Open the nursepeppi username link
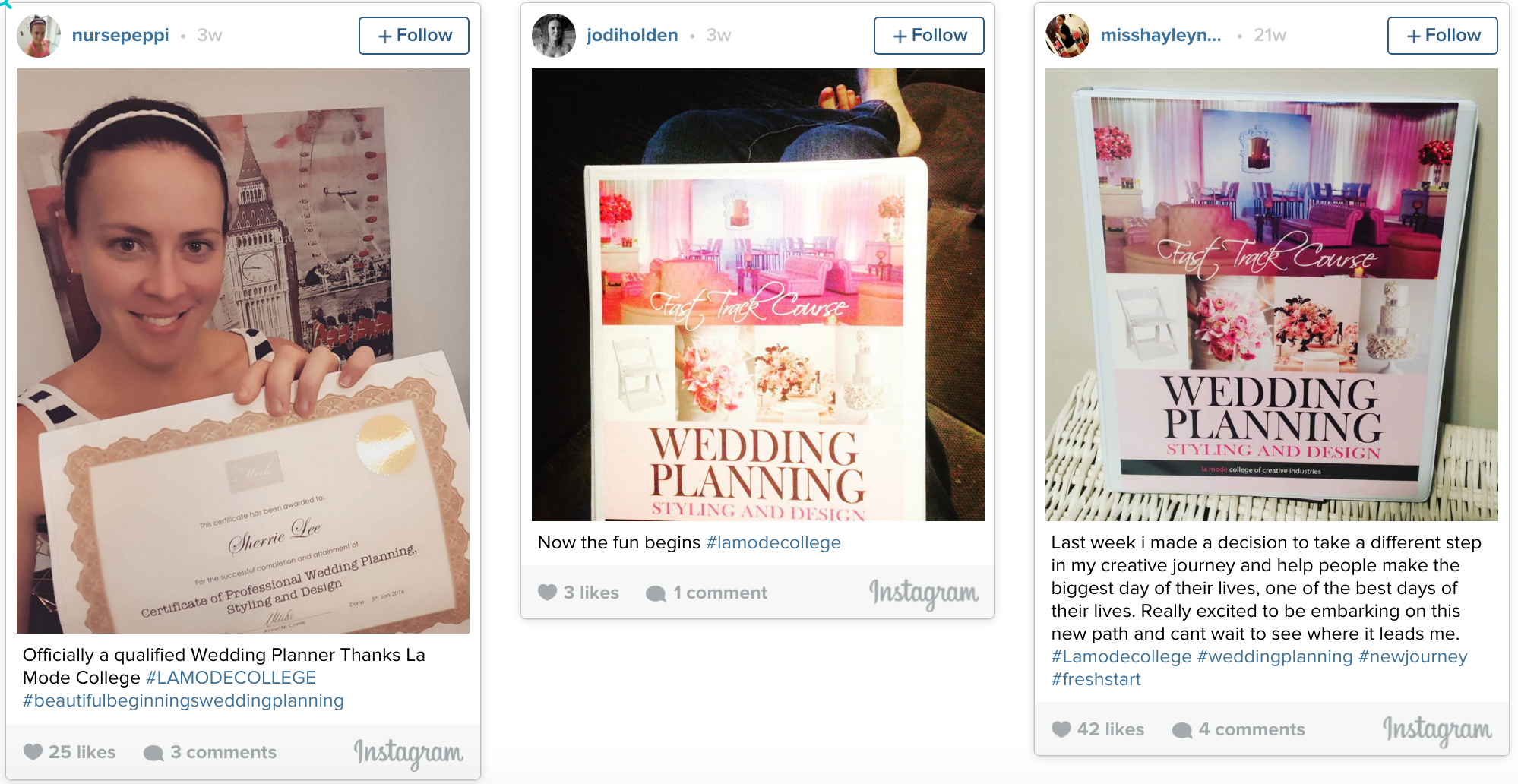 click(x=121, y=36)
